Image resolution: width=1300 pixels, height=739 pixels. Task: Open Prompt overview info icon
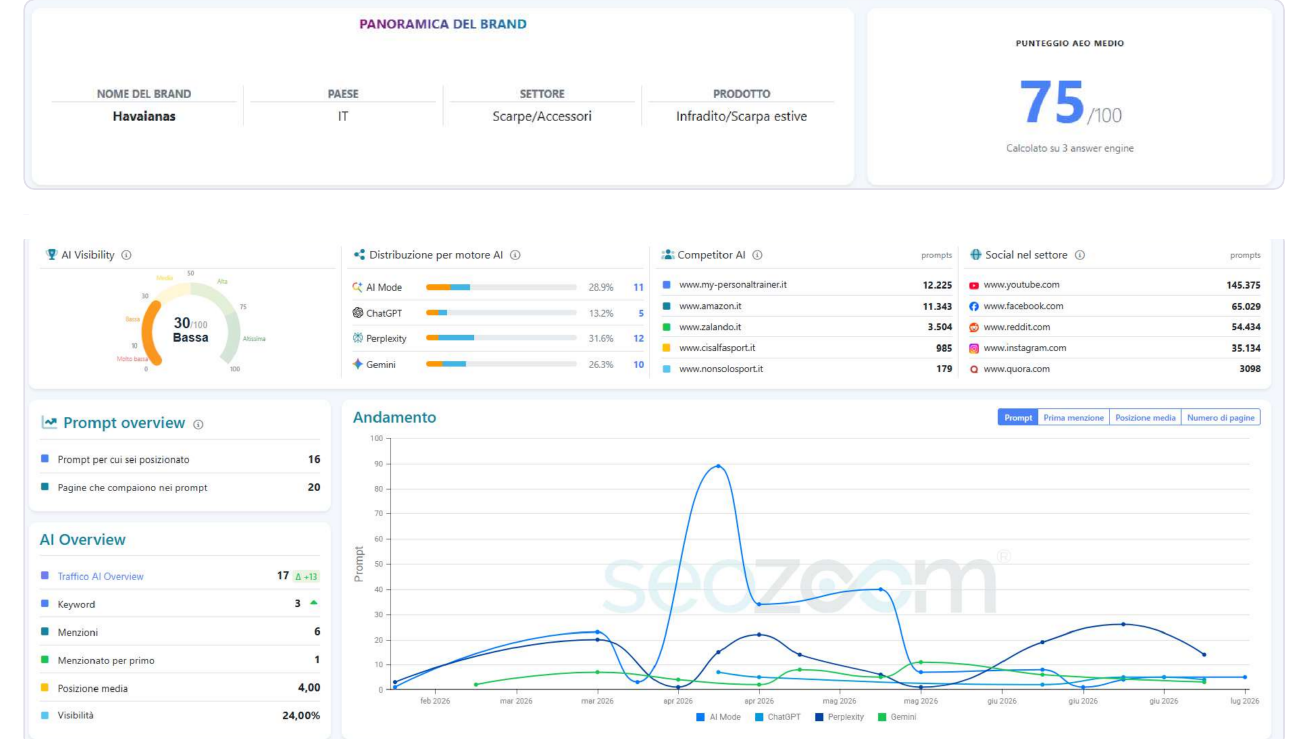pyautogui.click(x=198, y=424)
